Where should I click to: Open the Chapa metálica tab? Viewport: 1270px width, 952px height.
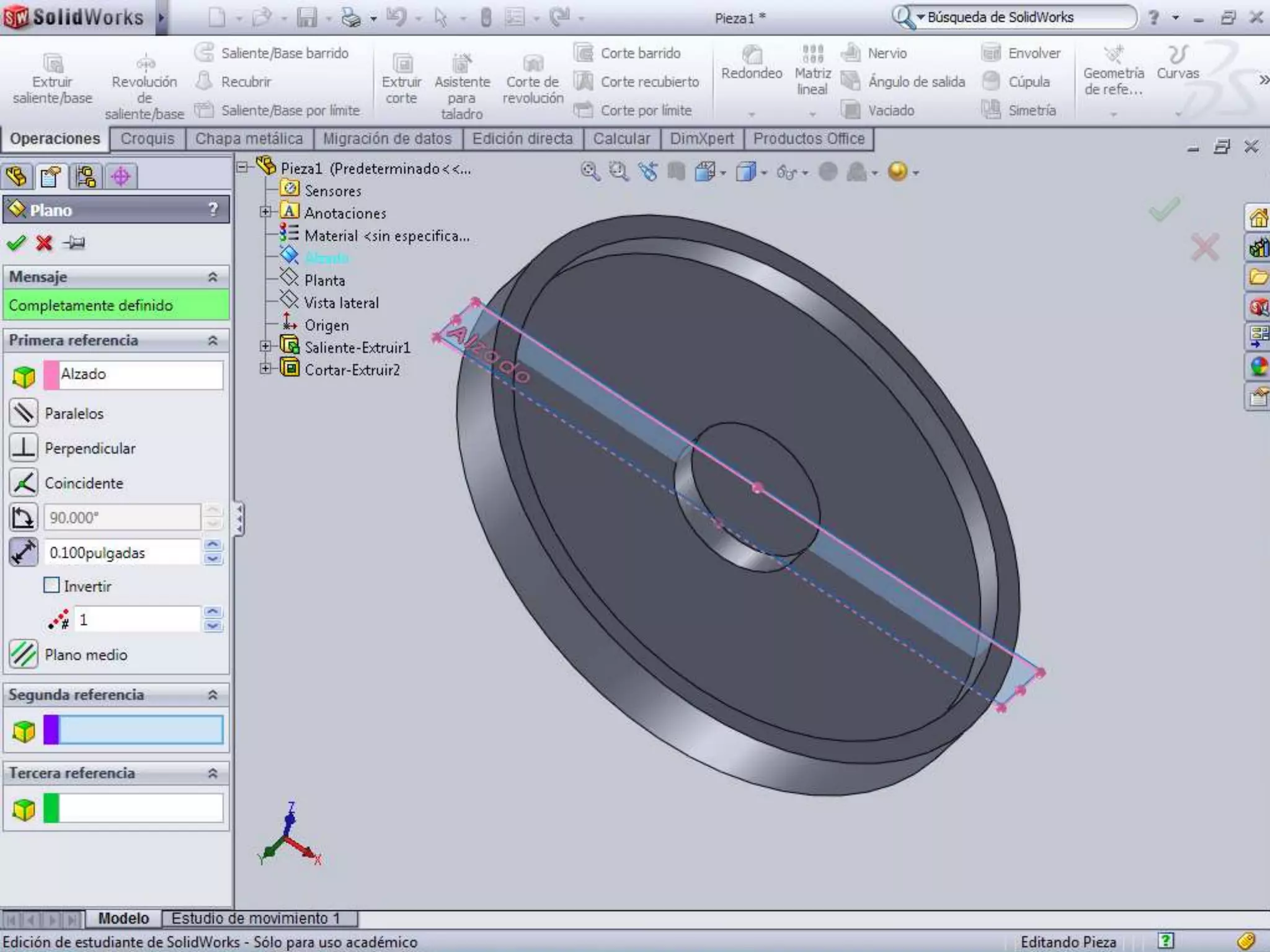pyautogui.click(x=249, y=139)
